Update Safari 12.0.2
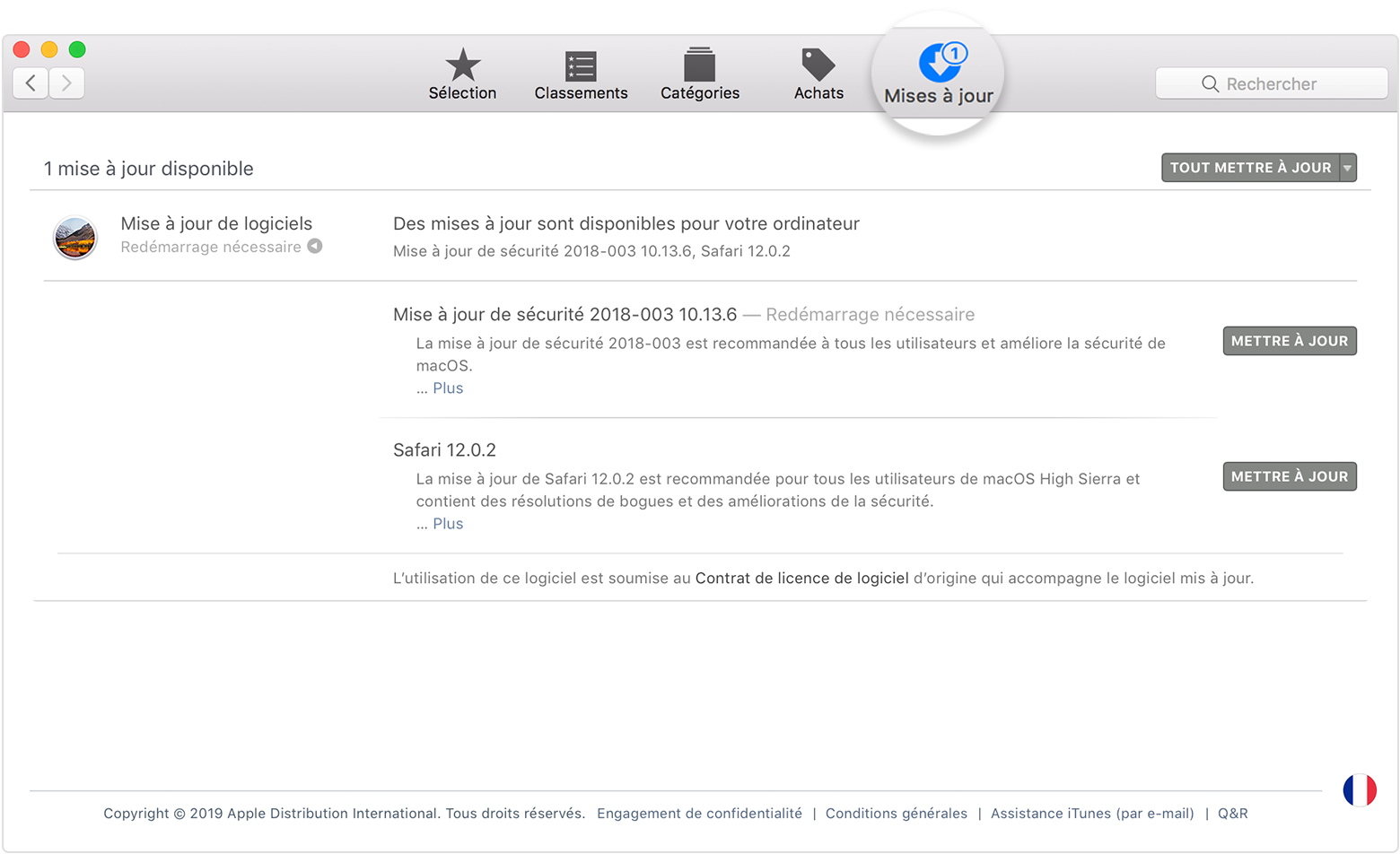Image resolution: width=1400 pixels, height=854 pixels. (x=1290, y=476)
